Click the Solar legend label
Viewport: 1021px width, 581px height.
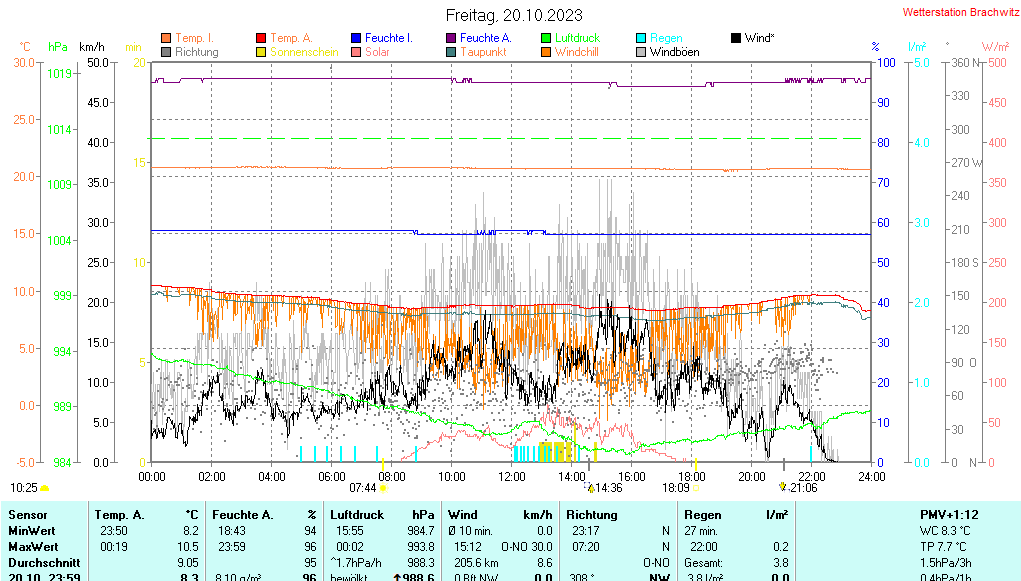(377, 52)
